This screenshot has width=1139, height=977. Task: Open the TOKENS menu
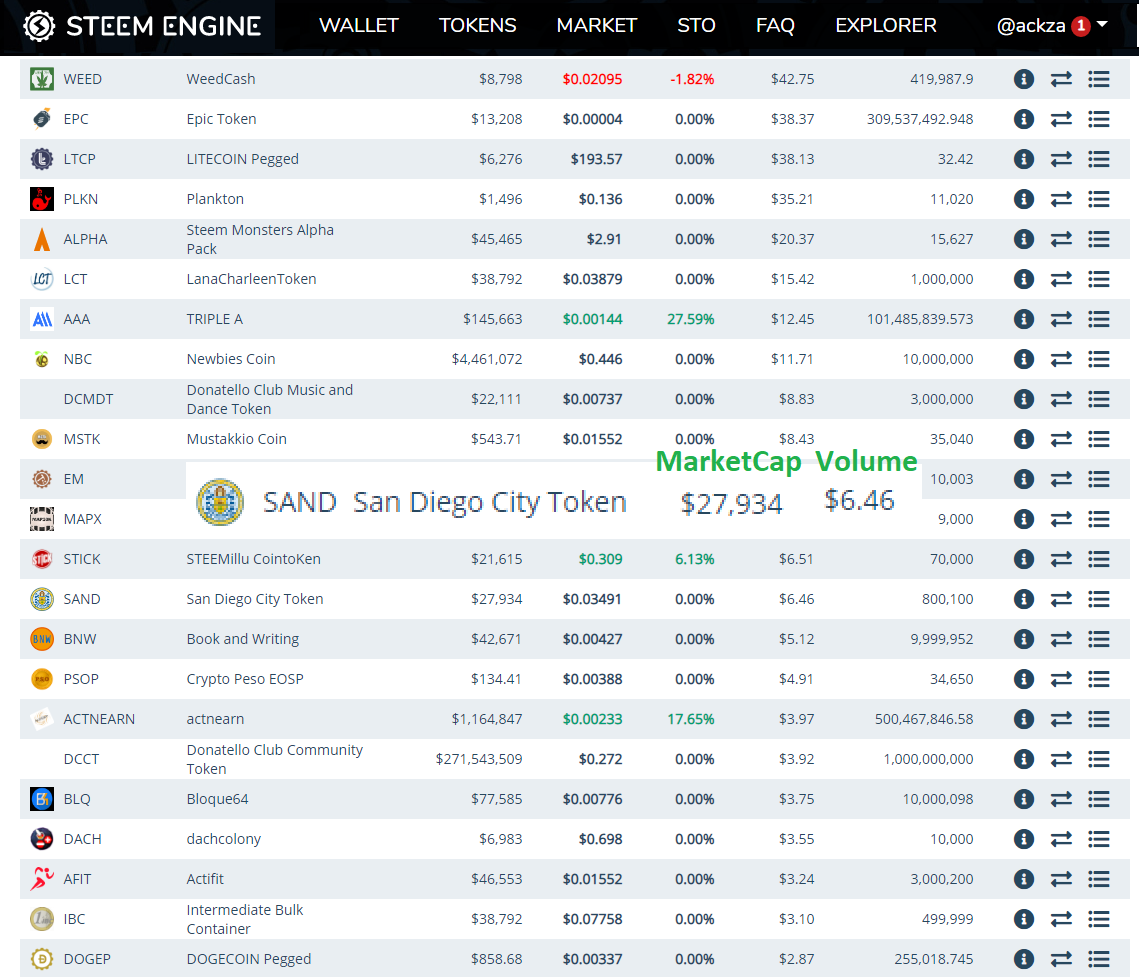click(x=477, y=25)
